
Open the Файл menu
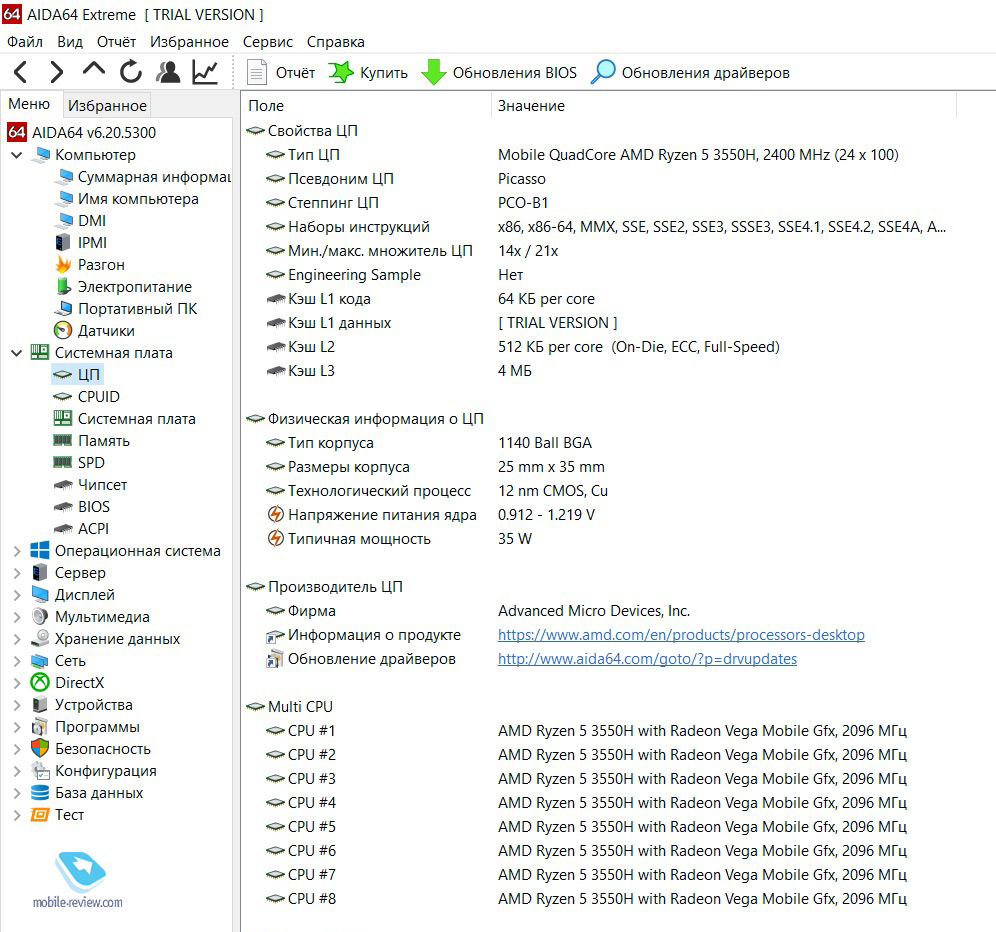pyautogui.click(x=25, y=42)
